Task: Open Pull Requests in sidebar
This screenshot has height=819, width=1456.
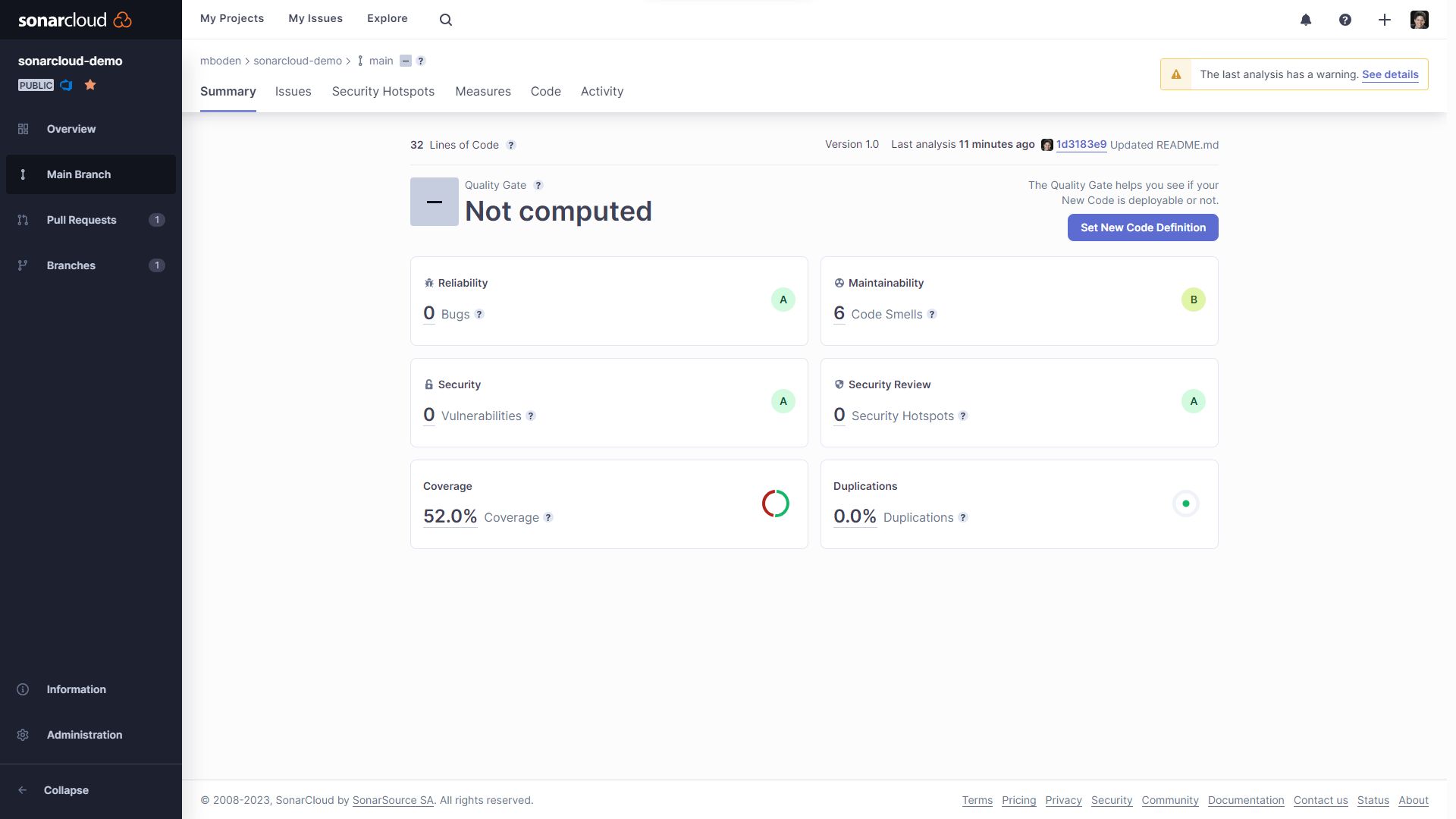Action: pyautogui.click(x=81, y=220)
